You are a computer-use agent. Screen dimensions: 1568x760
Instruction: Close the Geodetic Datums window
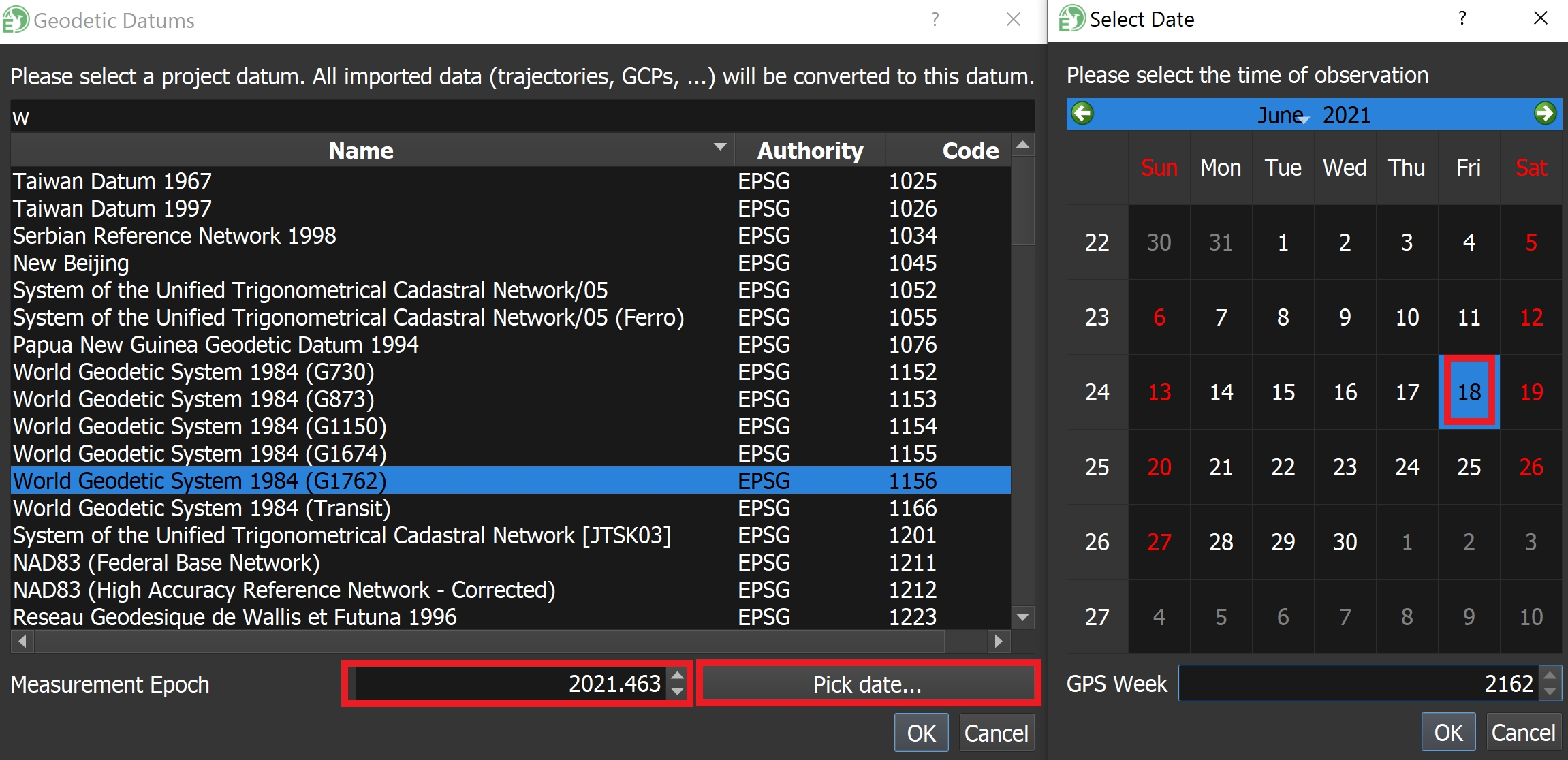[1014, 20]
